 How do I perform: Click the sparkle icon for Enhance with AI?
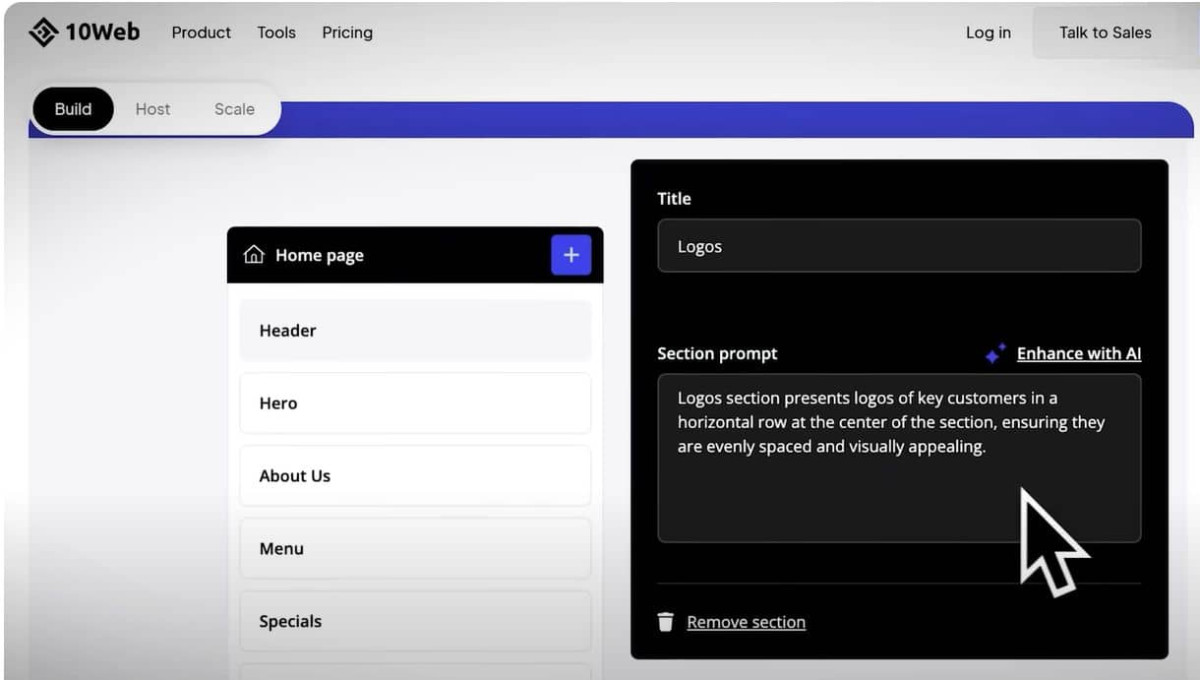click(995, 353)
